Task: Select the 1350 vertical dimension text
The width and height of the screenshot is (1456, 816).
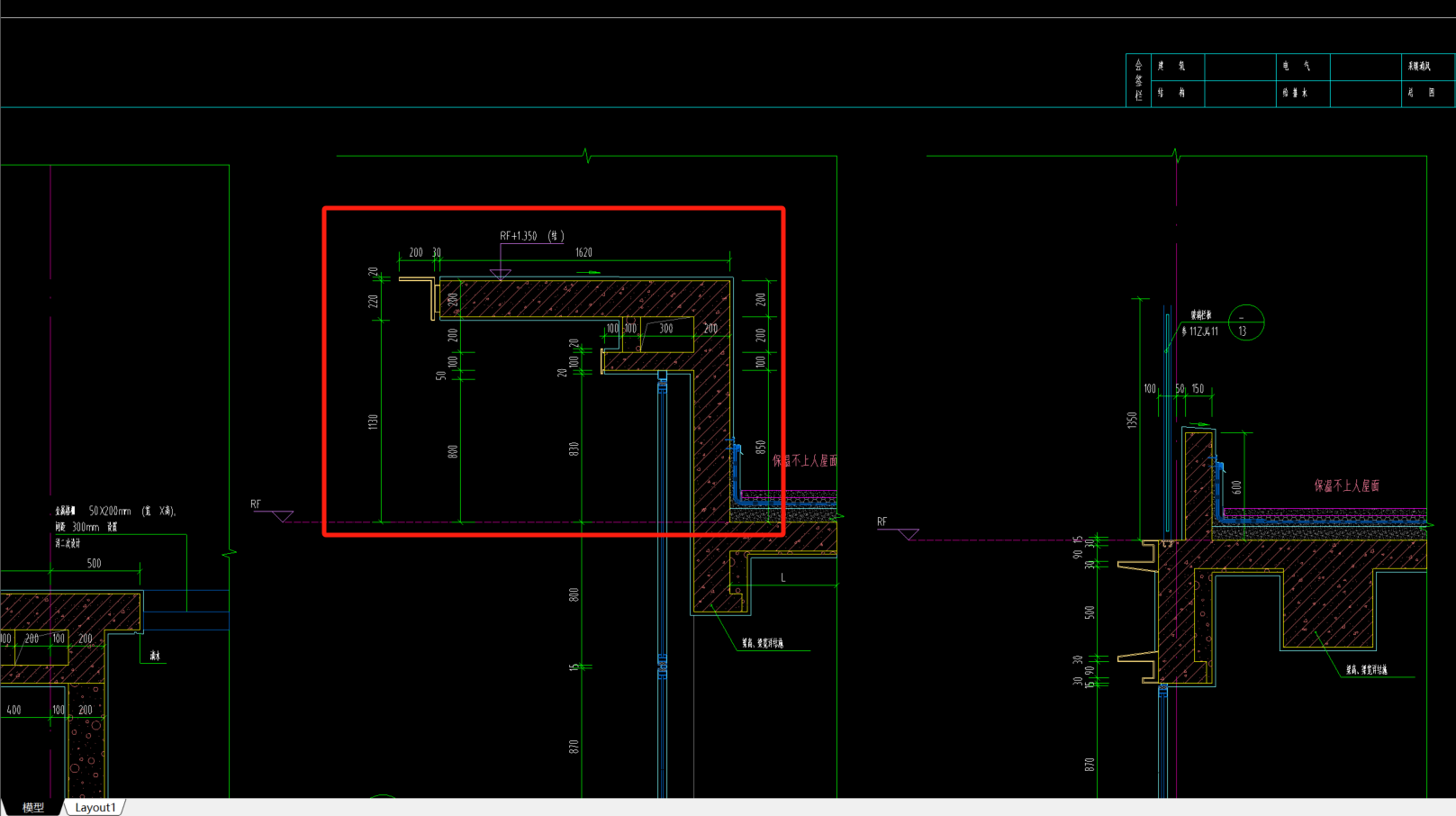Action: pyautogui.click(x=1132, y=420)
